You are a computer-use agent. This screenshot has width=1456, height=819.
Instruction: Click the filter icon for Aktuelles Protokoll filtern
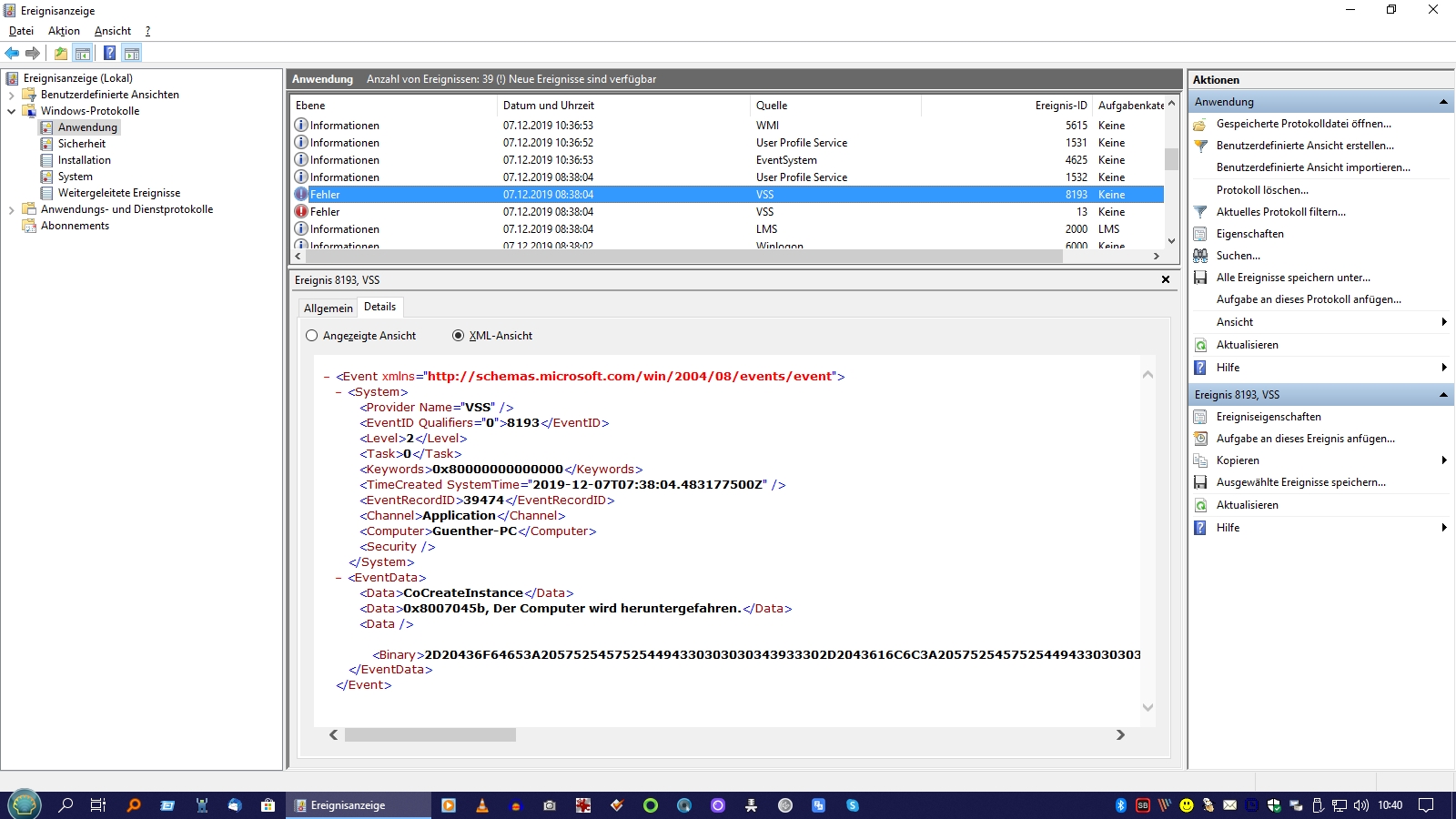[1200, 212]
